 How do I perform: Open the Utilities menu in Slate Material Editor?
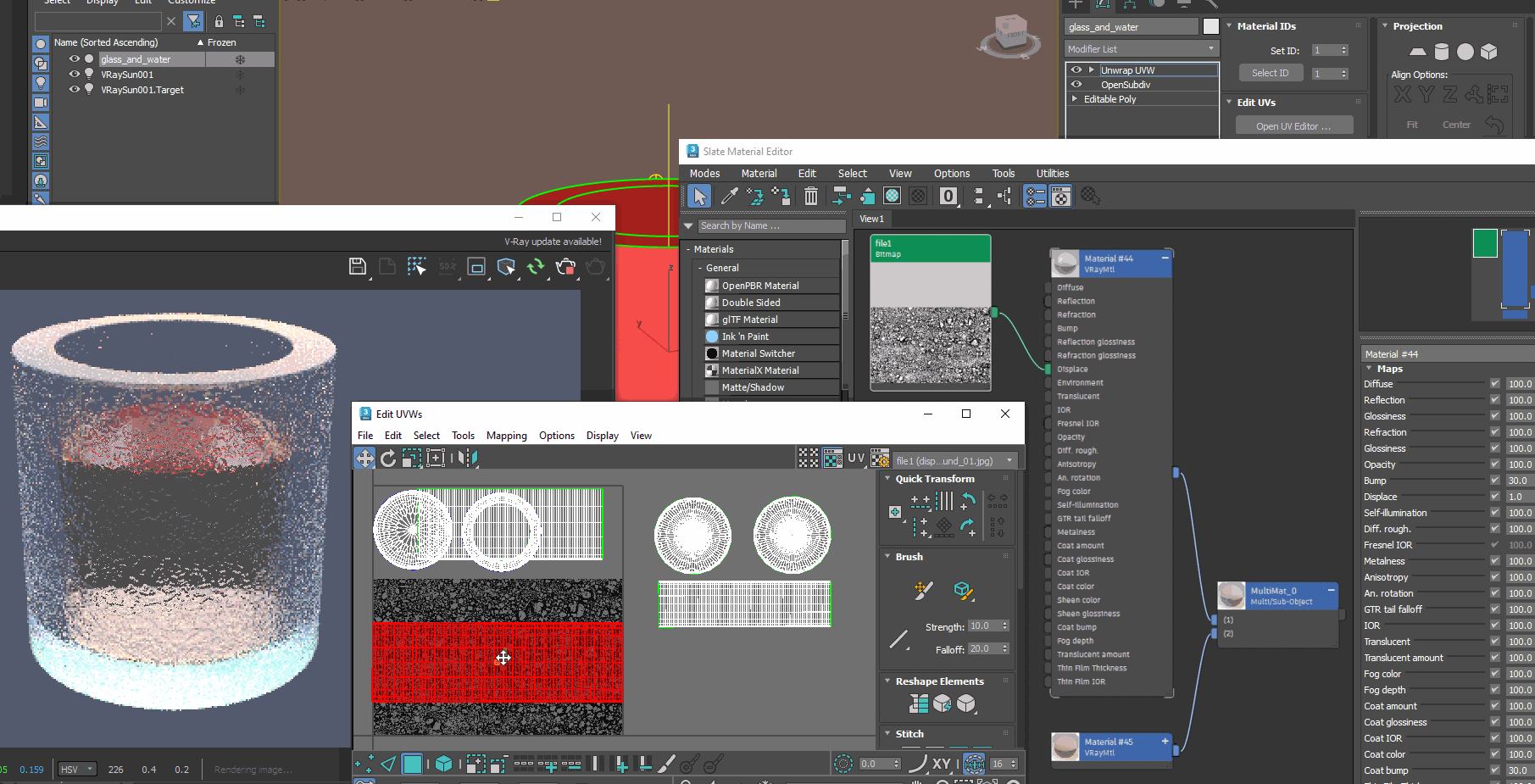click(1052, 174)
